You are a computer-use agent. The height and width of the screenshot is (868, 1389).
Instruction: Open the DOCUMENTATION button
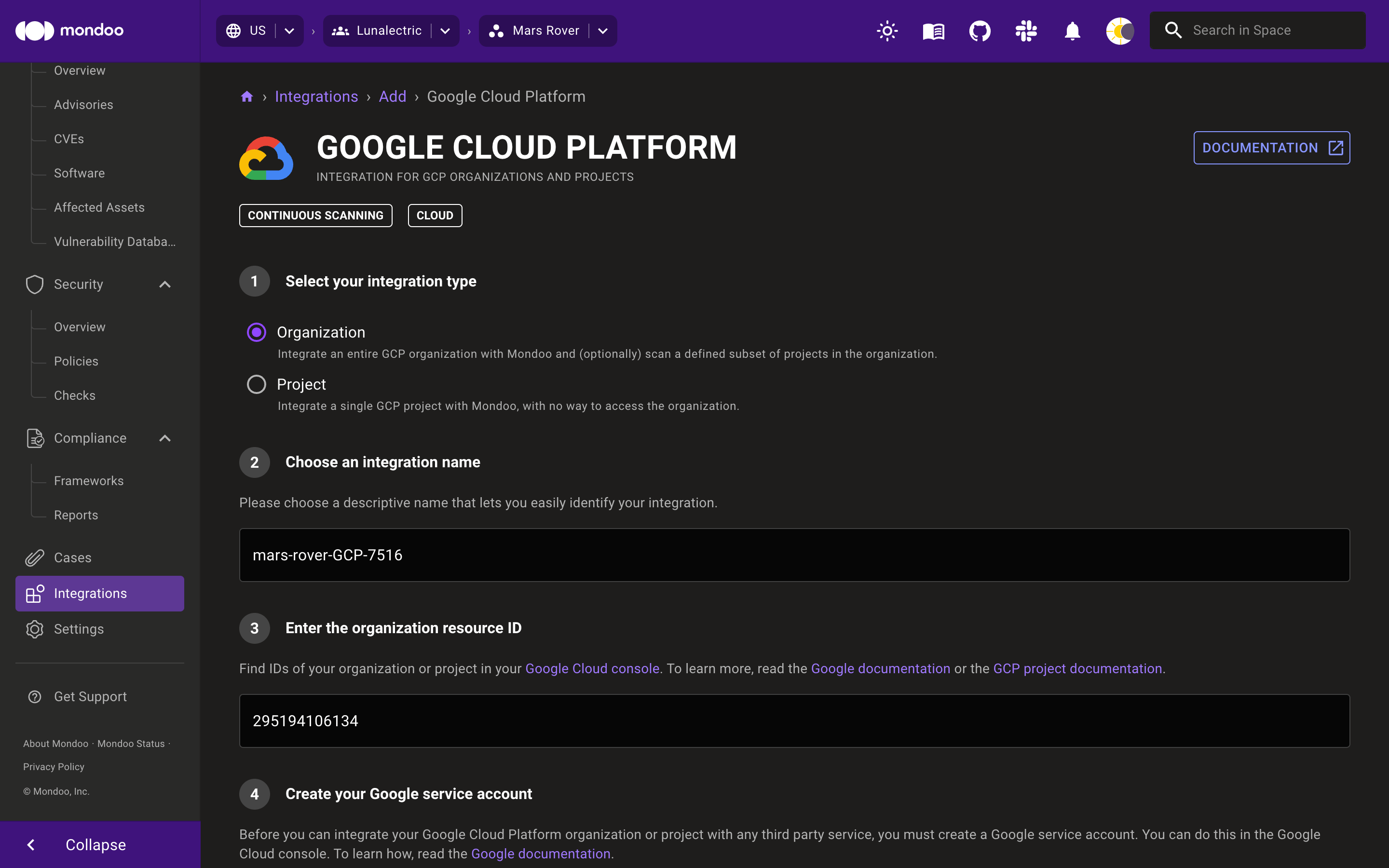1272,148
